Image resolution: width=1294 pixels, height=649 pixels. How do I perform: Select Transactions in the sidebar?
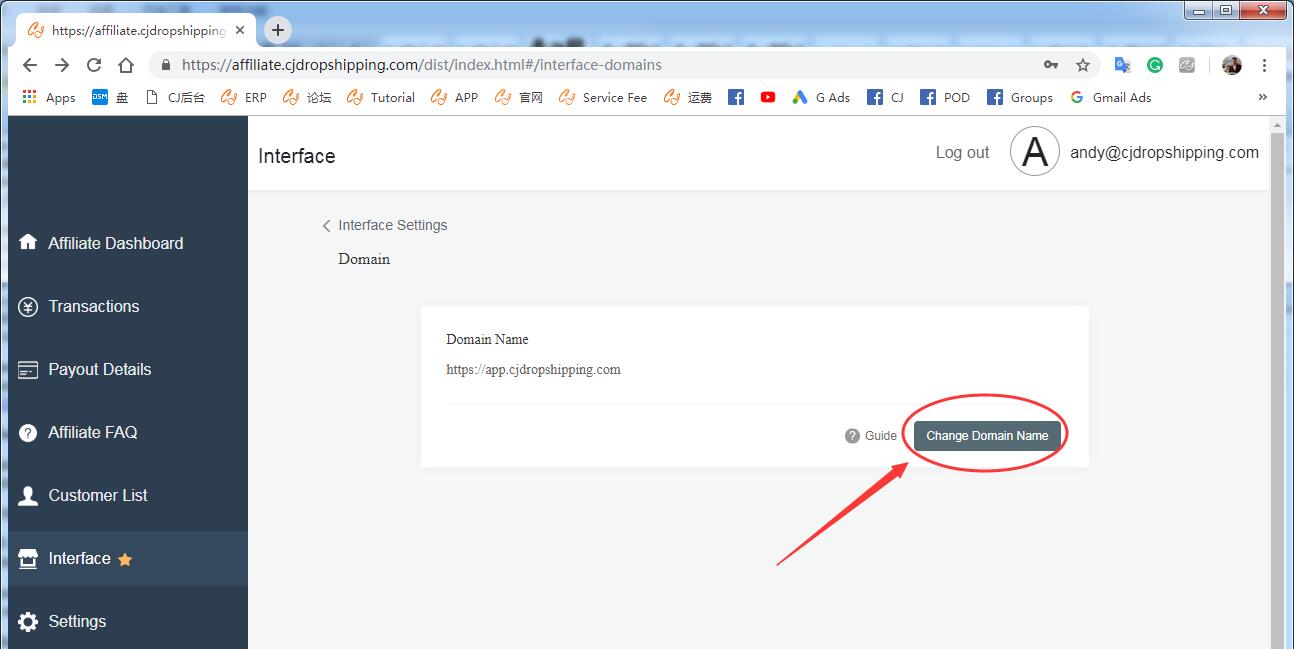[x=93, y=306]
